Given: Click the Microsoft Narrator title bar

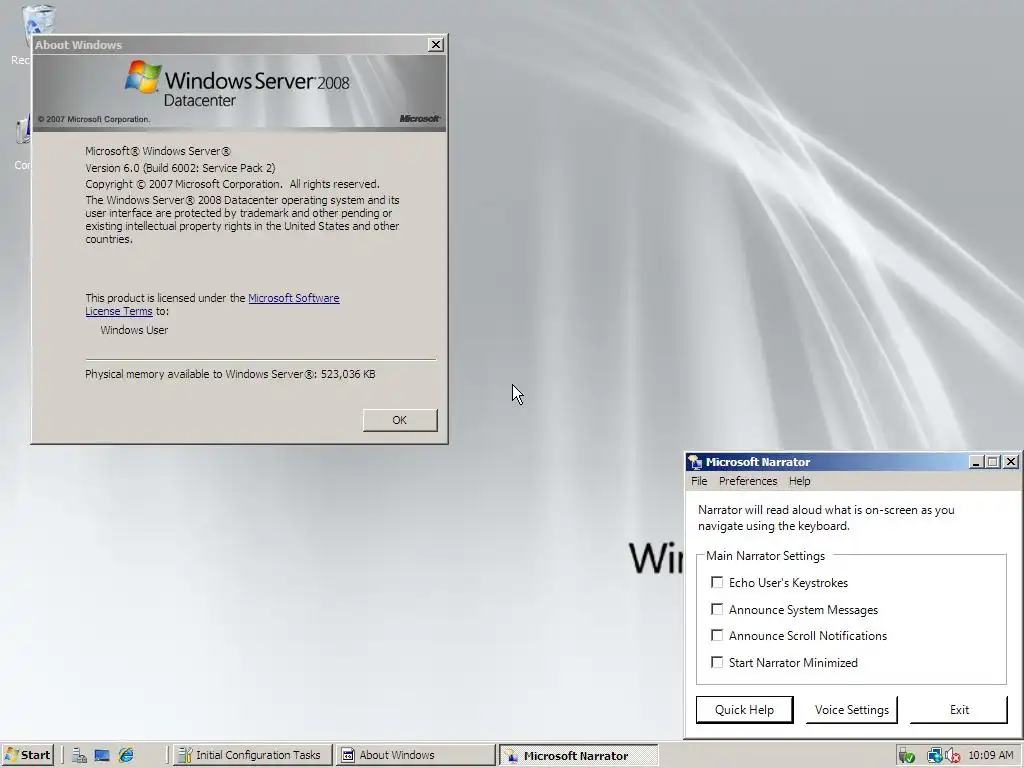Looking at the screenshot, I should tap(836, 462).
